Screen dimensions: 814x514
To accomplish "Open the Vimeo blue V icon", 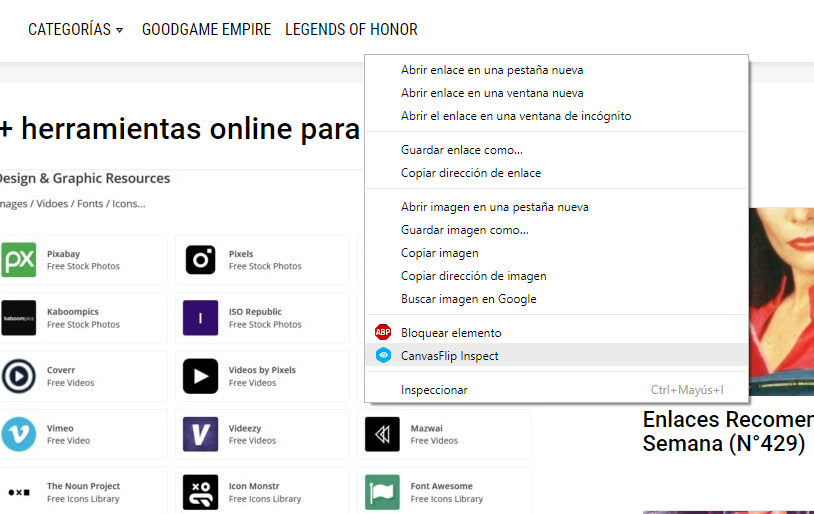I will coord(19,434).
